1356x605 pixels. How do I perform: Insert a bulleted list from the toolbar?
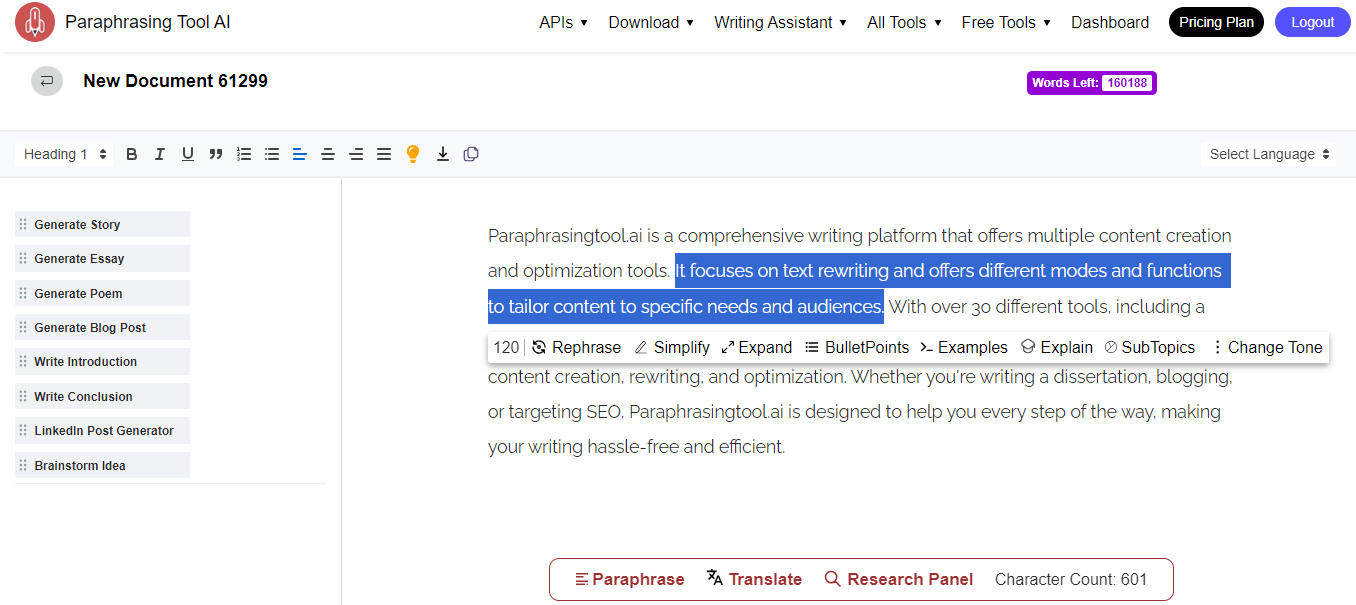point(271,154)
